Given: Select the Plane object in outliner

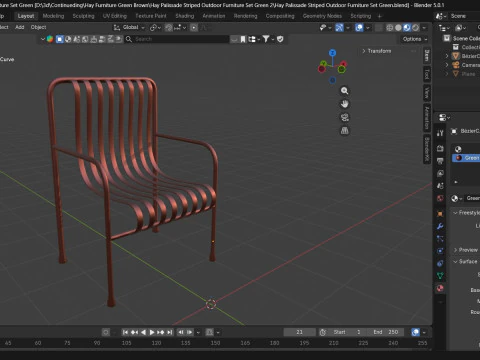Looking at the screenshot, I should (468, 74).
